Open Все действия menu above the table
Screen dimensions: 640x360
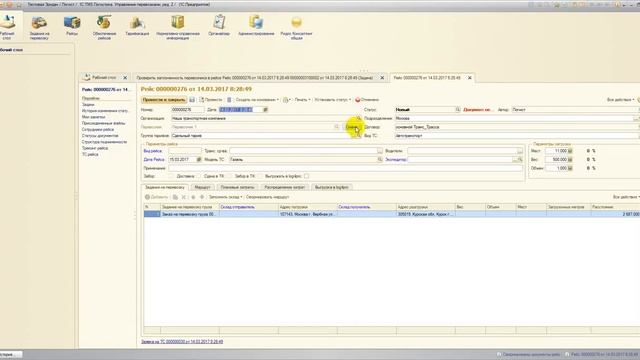click(626, 197)
